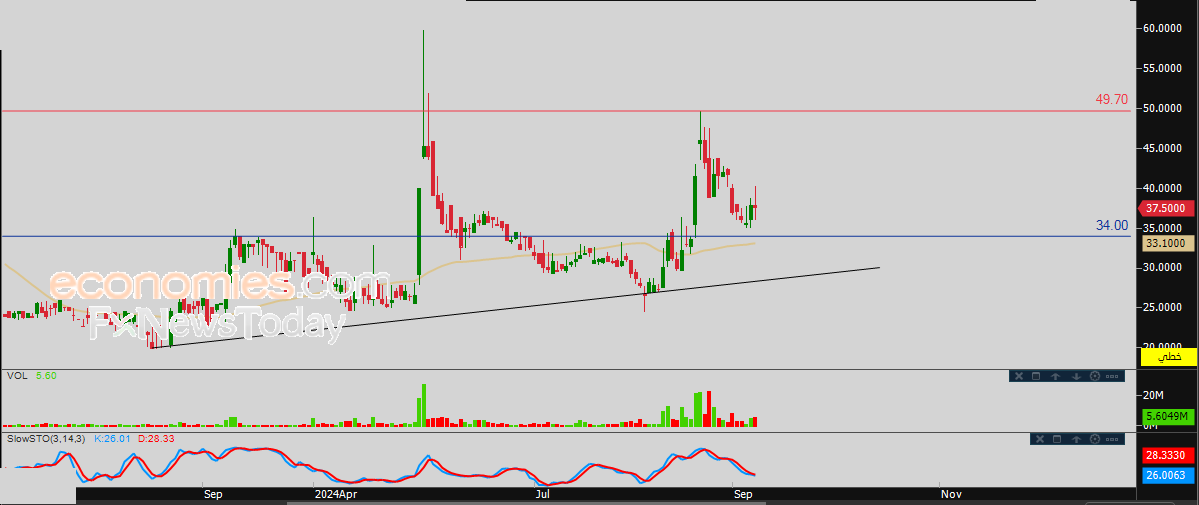This screenshot has height=505, width=1199.
Task: Click the VOL indicator title
Action: click(x=16, y=376)
